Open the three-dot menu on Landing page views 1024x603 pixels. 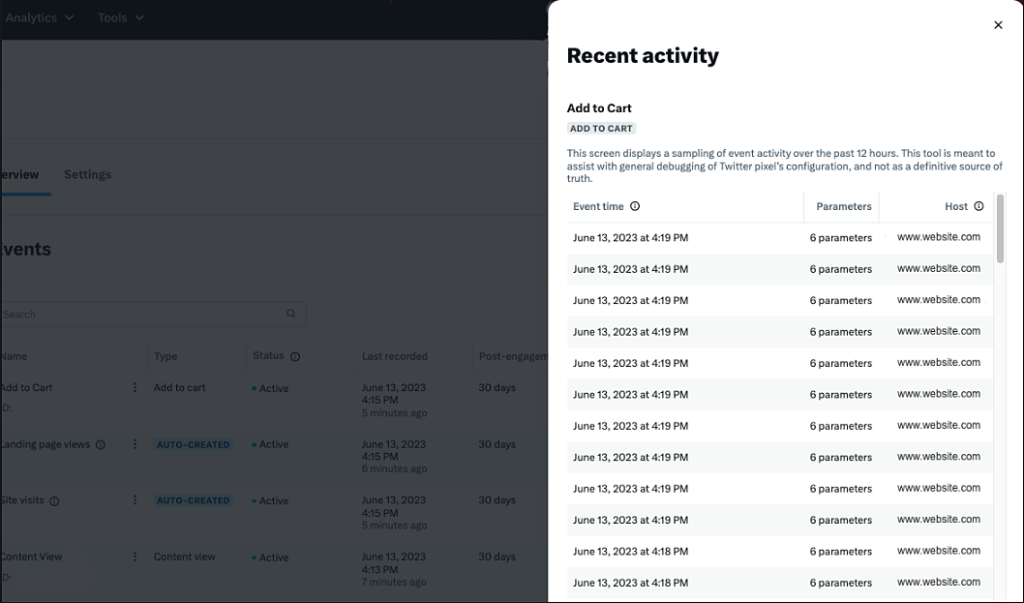(x=135, y=444)
